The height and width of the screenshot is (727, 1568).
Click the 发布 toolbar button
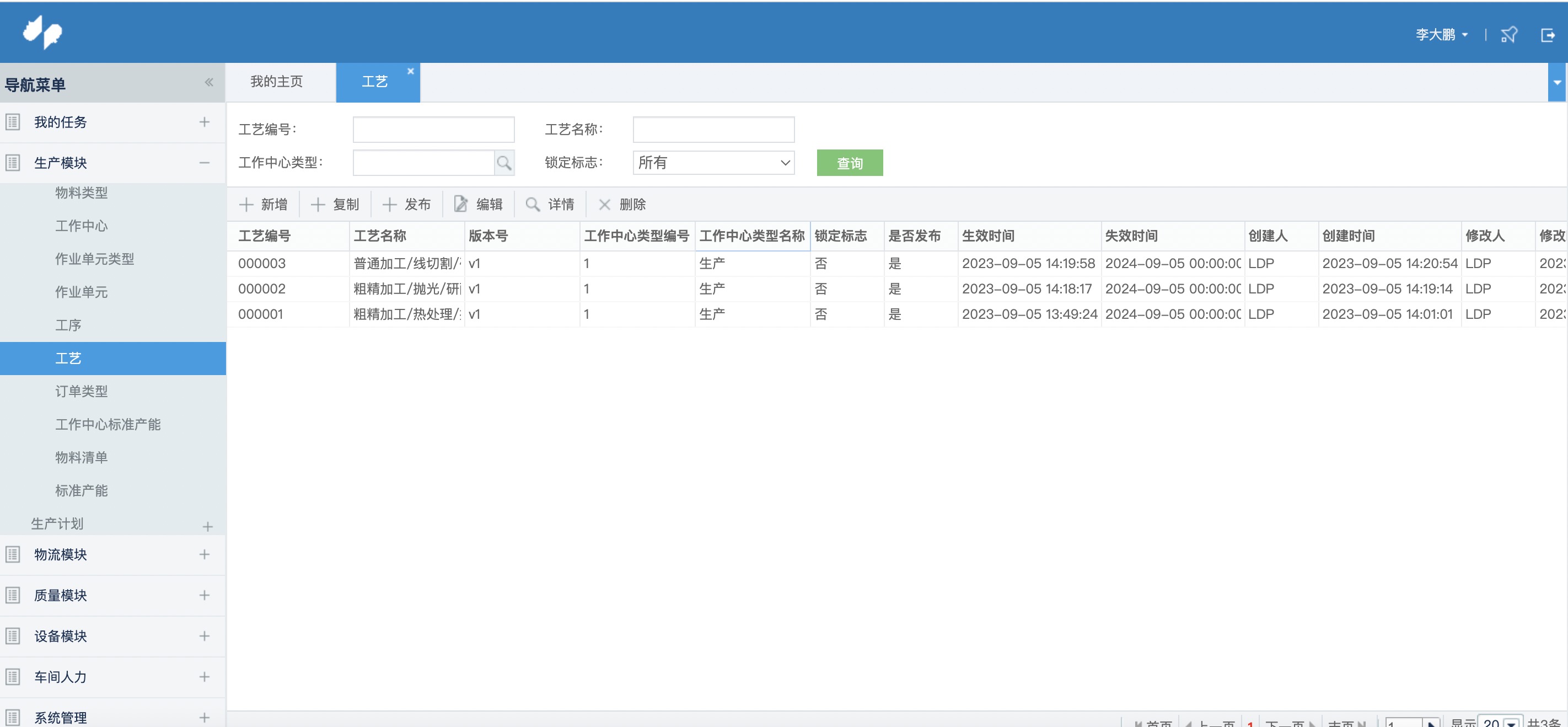pos(406,205)
